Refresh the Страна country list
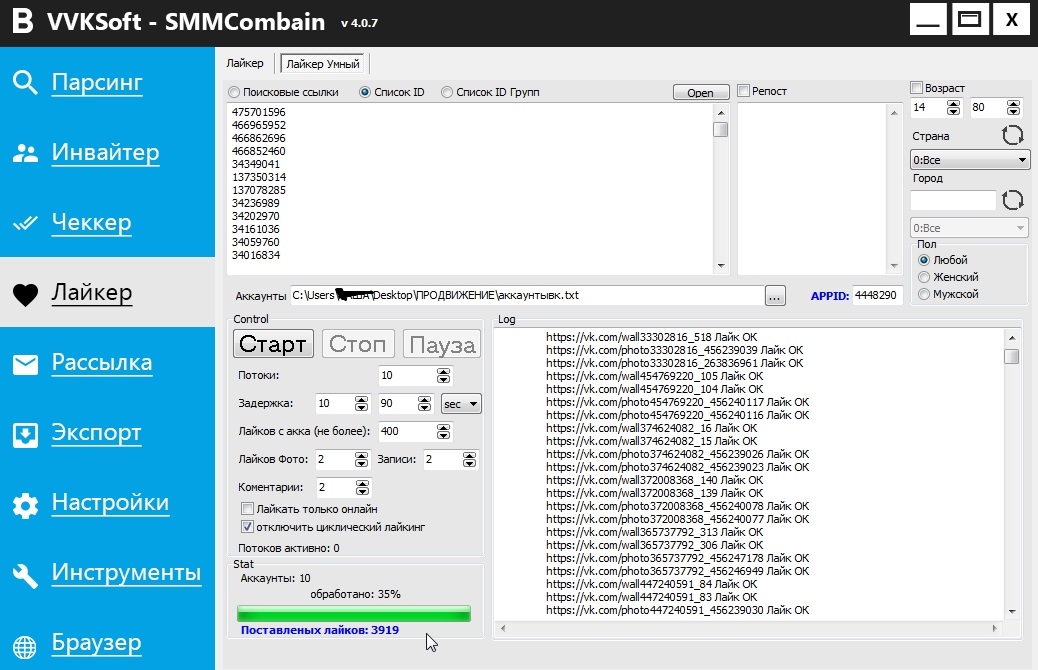This screenshot has width=1038, height=670. [x=1013, y=136]
